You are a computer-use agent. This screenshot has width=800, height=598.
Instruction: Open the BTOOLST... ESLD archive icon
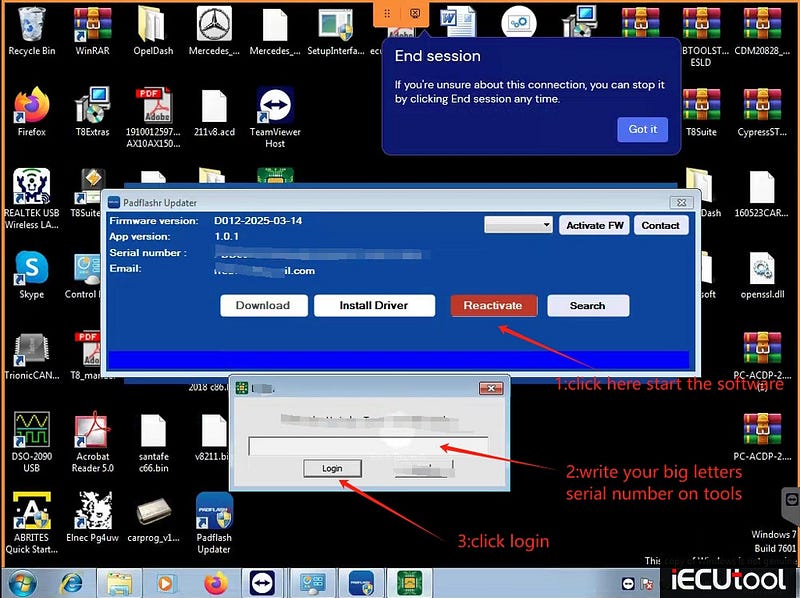[701, 36]
